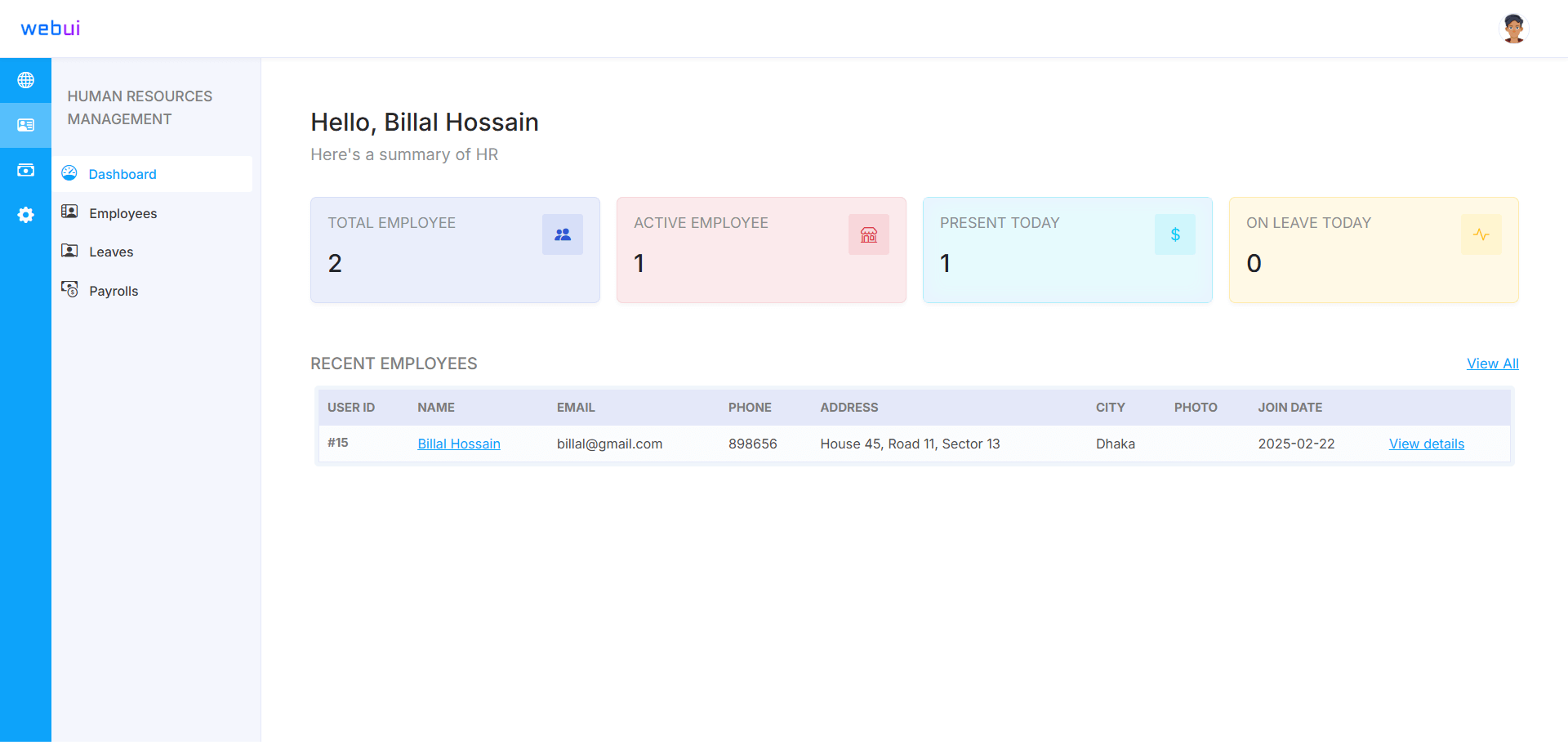Screen dimensions: 1568x745
Task: Open the Dashboard menu item
Action: pos(152,174)
